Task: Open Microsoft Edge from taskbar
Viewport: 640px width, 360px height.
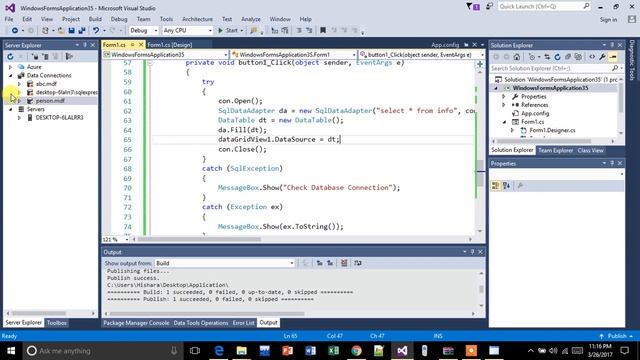Action: coord(219,351)
